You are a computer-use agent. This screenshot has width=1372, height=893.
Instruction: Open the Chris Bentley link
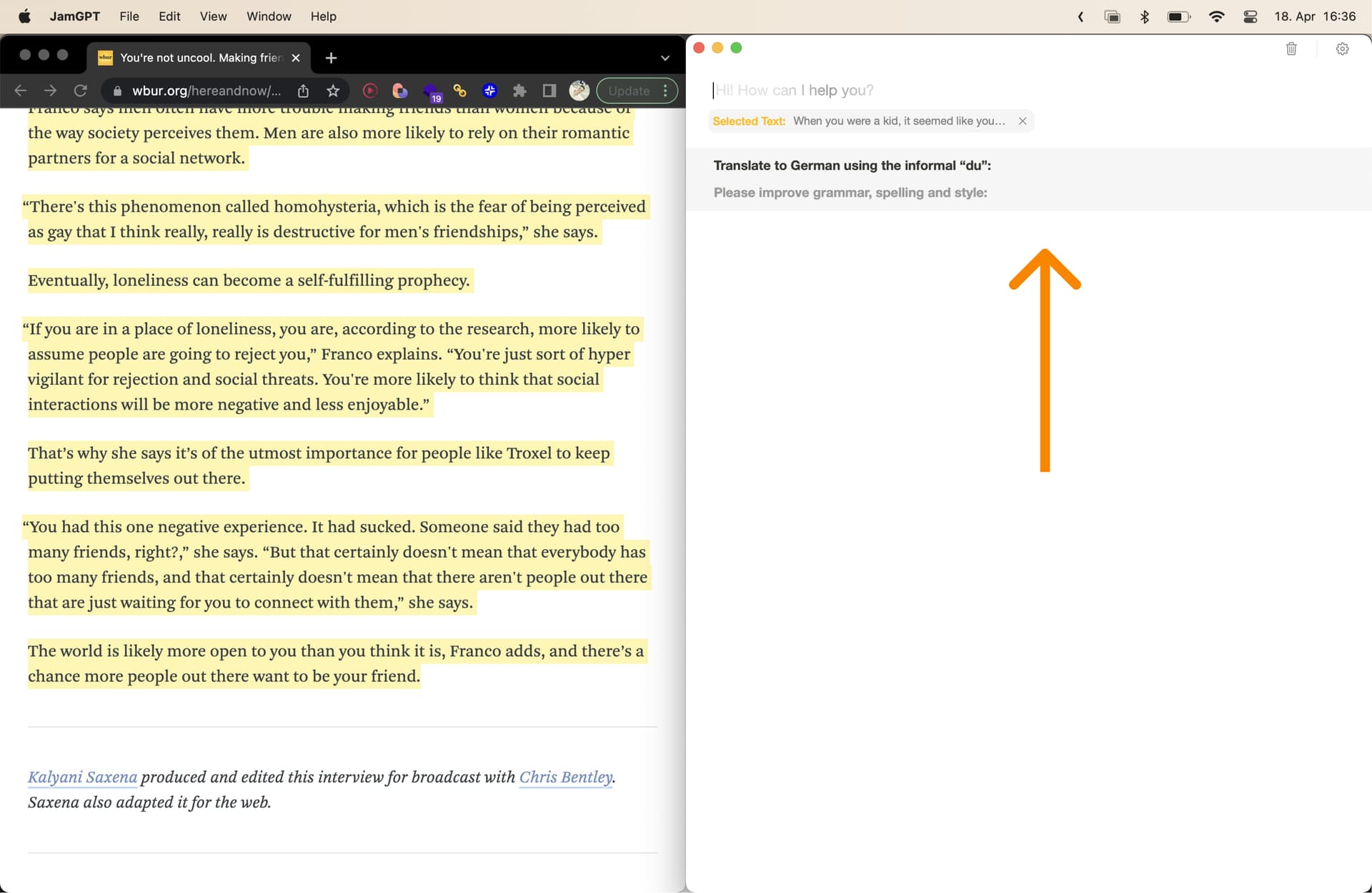click(x=565, y=777)
